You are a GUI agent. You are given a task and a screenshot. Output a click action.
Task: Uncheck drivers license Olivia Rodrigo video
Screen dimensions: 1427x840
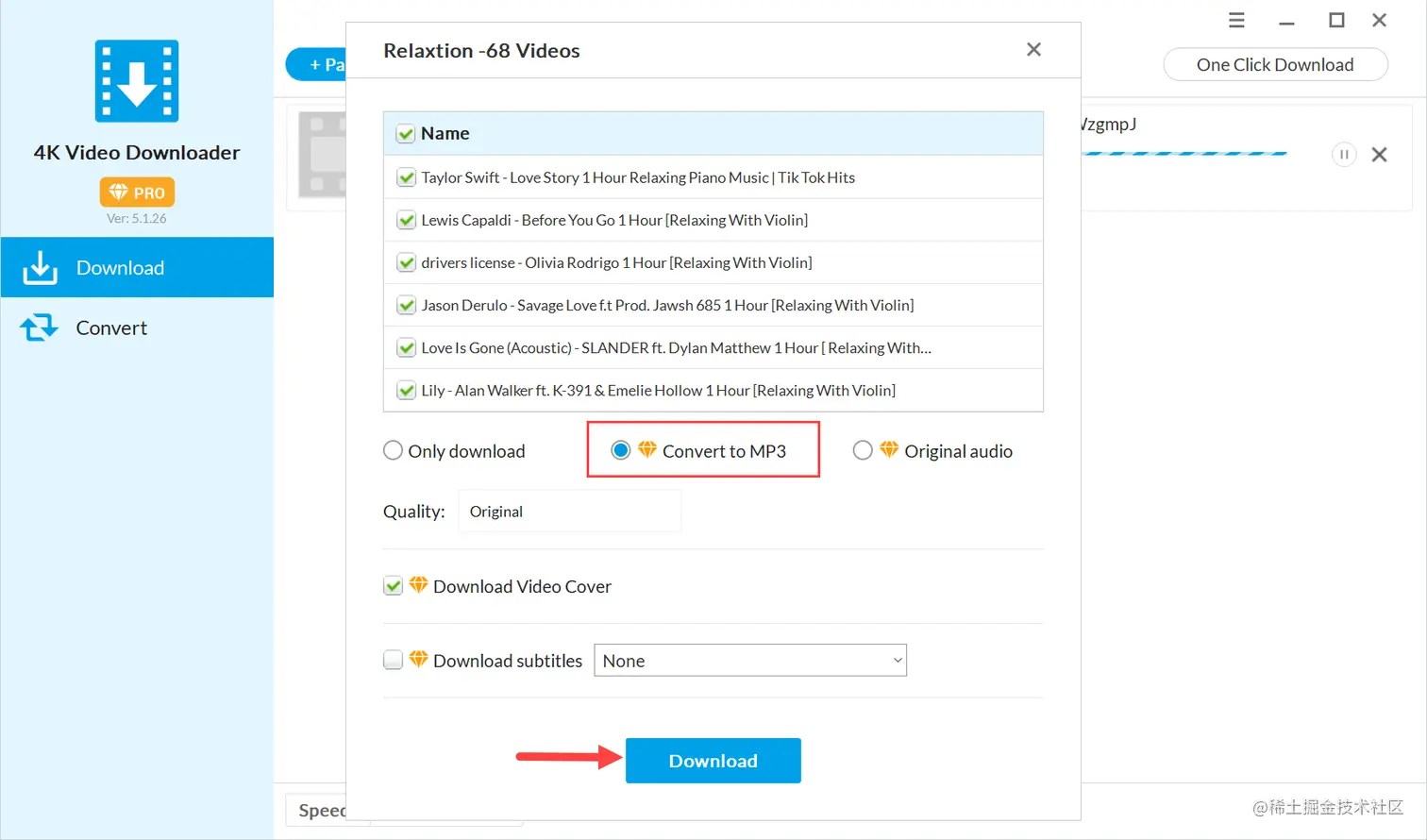point(407,262)
